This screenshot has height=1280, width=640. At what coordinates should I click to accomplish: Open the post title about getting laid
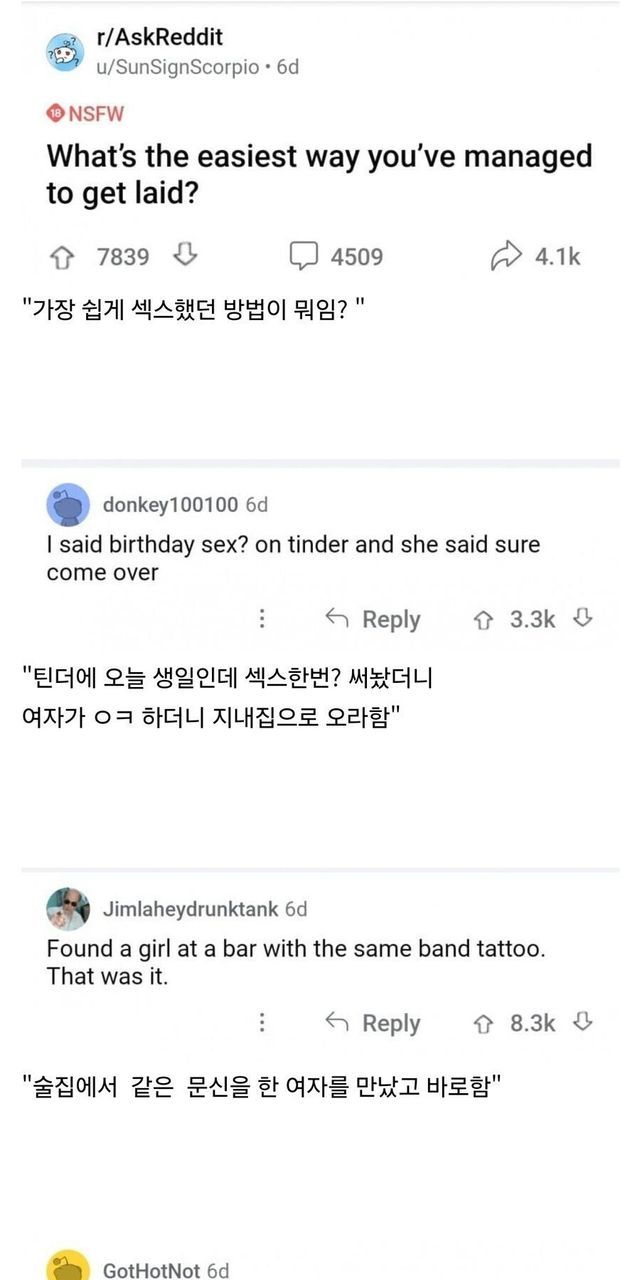coord(319,174)
